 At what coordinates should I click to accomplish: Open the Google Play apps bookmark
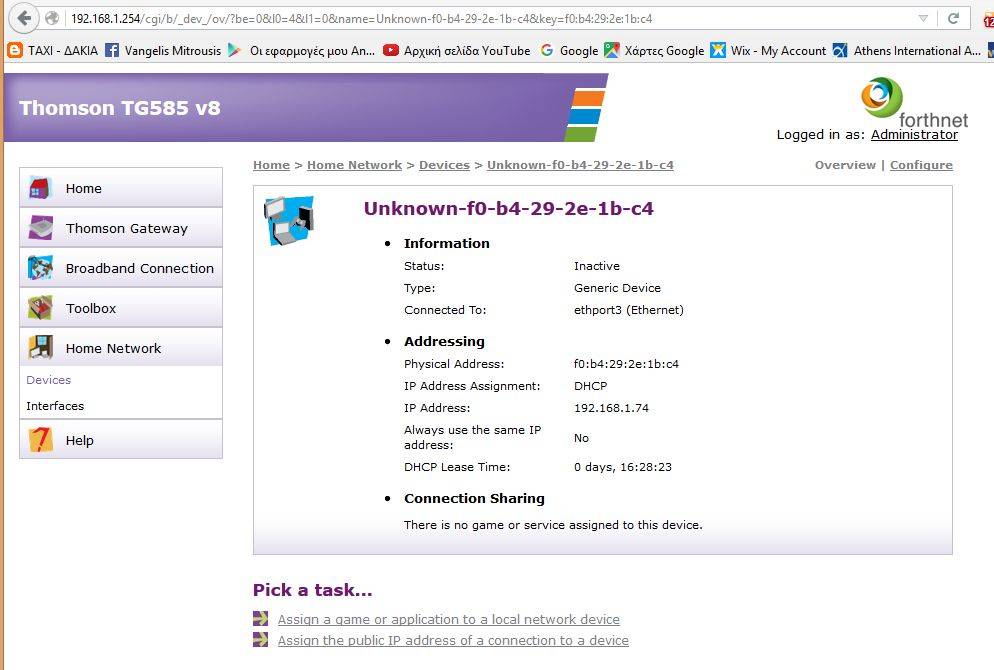[x=301, y=51]
